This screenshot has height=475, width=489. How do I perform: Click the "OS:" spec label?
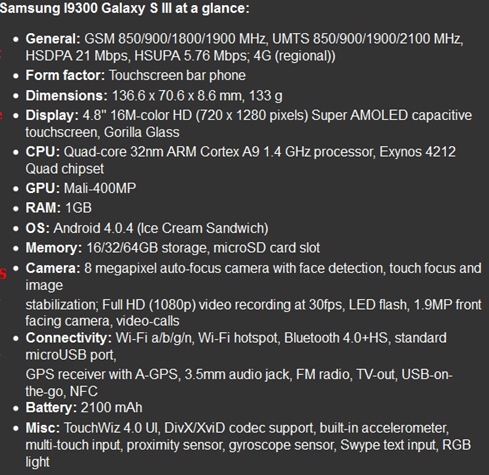pos(38,228)
